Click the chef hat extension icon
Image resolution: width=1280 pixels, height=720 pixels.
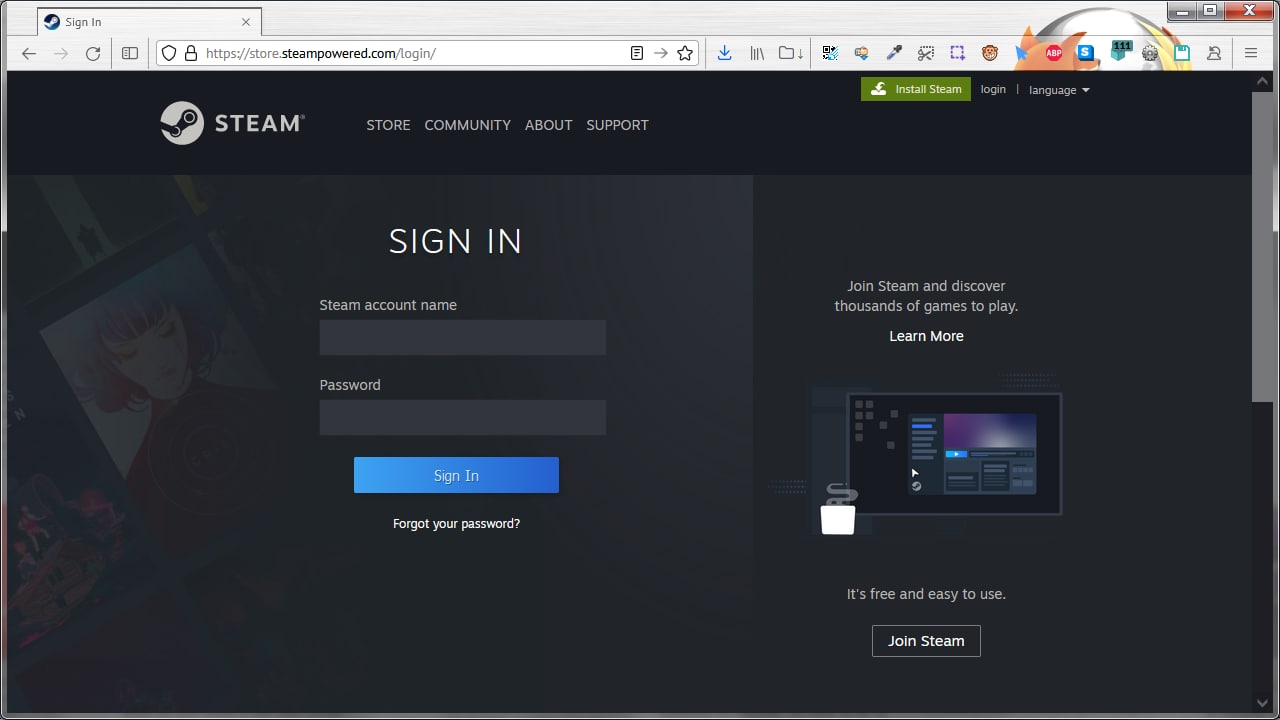tap(1214, 53)
